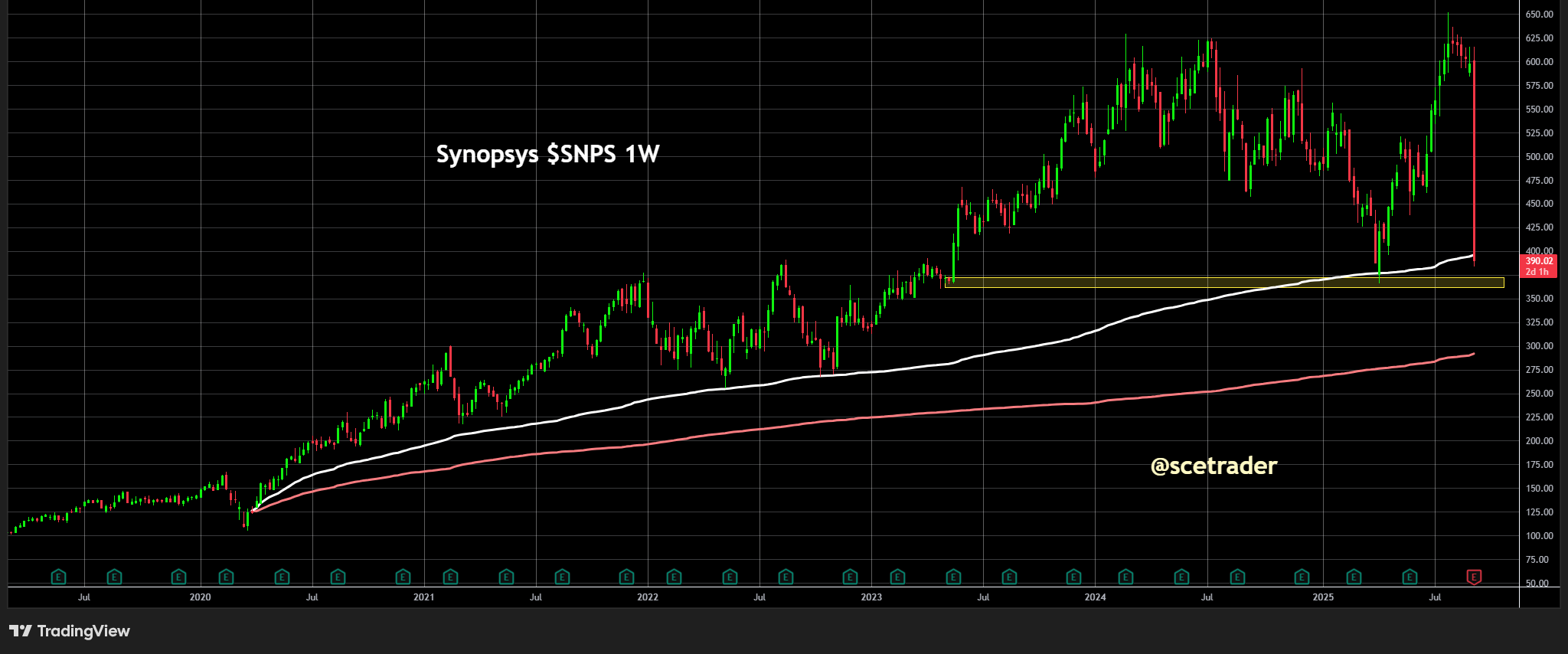Click the 50.00 price axis label
The image size is (1568, 654).
tap(1539, 584)
